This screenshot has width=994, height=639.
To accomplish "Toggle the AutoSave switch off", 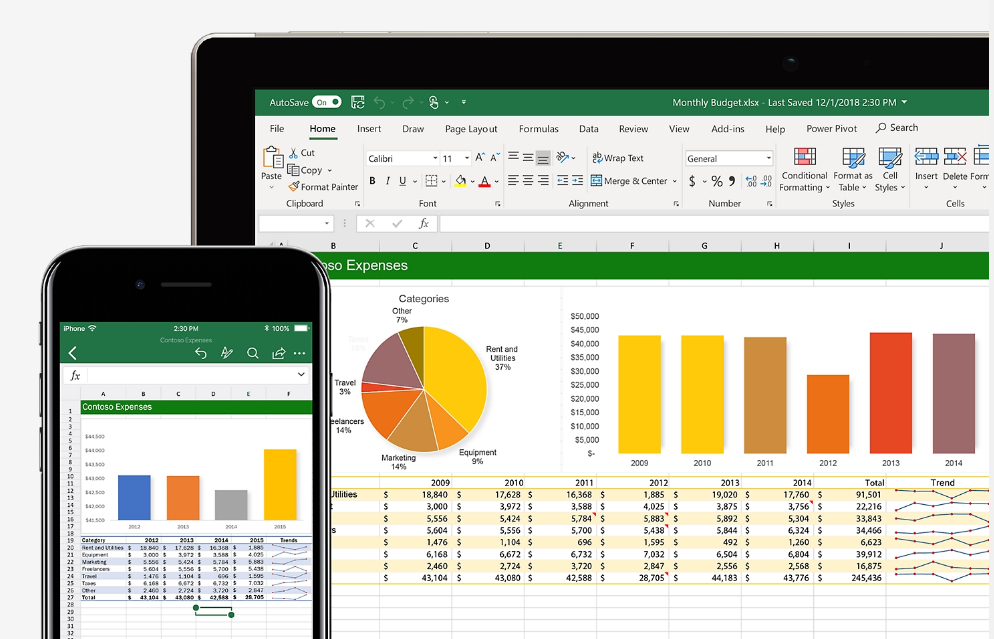I will (326, 102).
